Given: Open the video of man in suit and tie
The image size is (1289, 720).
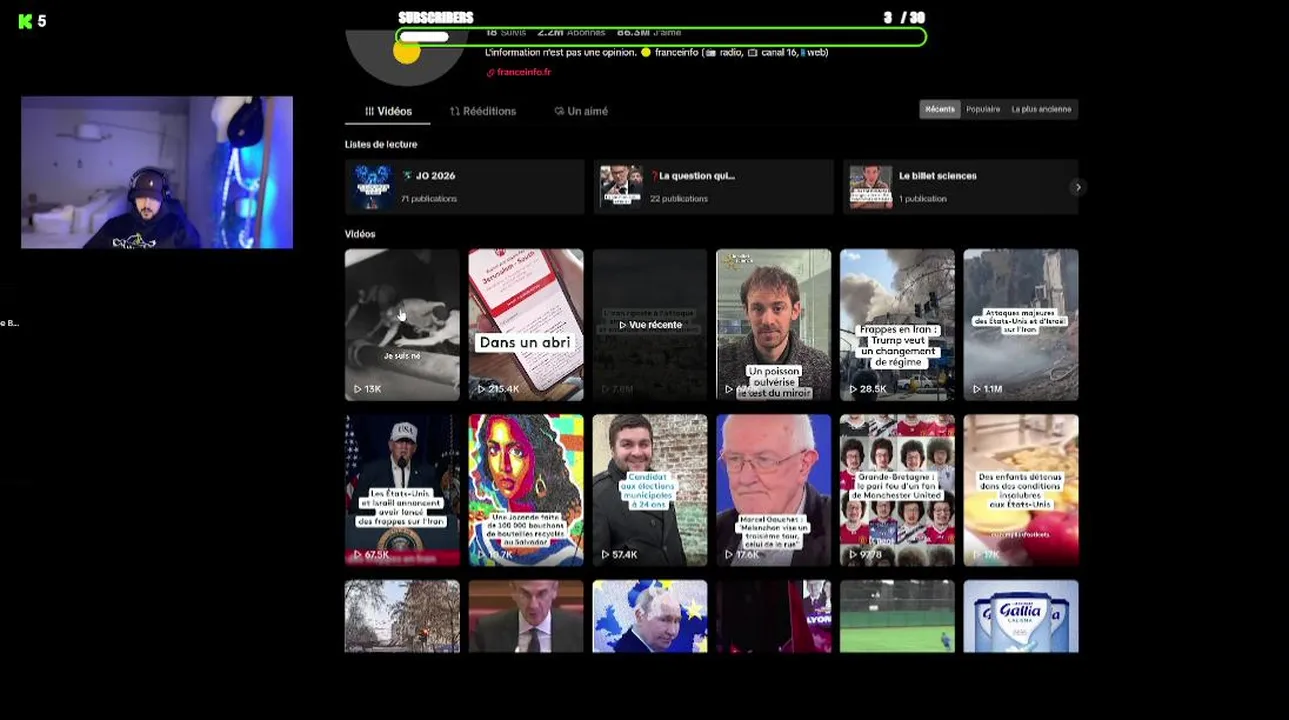Looking at the screenshot, I should click(x=526, y=616).
